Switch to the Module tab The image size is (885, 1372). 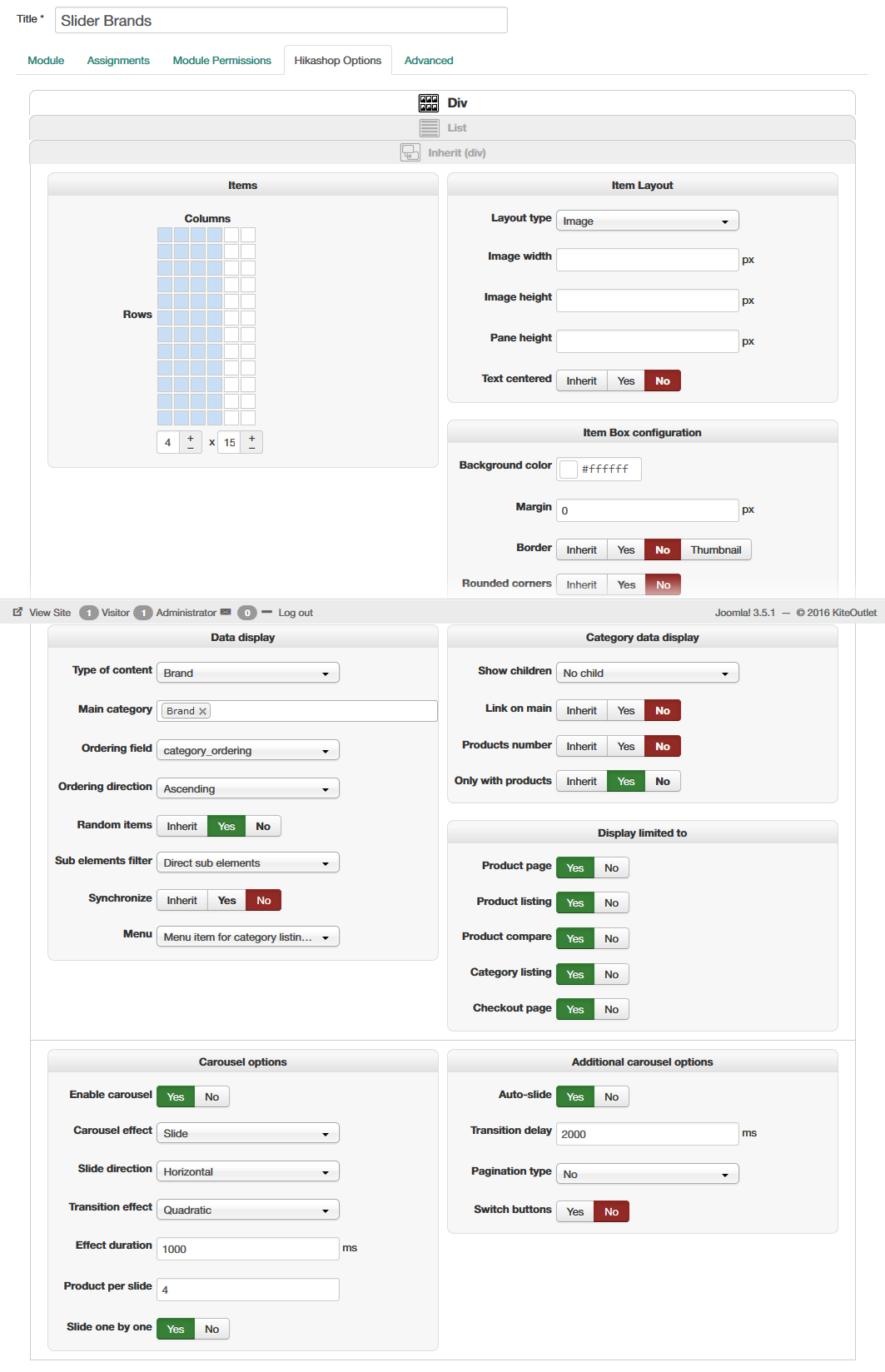tap(46, 61)
